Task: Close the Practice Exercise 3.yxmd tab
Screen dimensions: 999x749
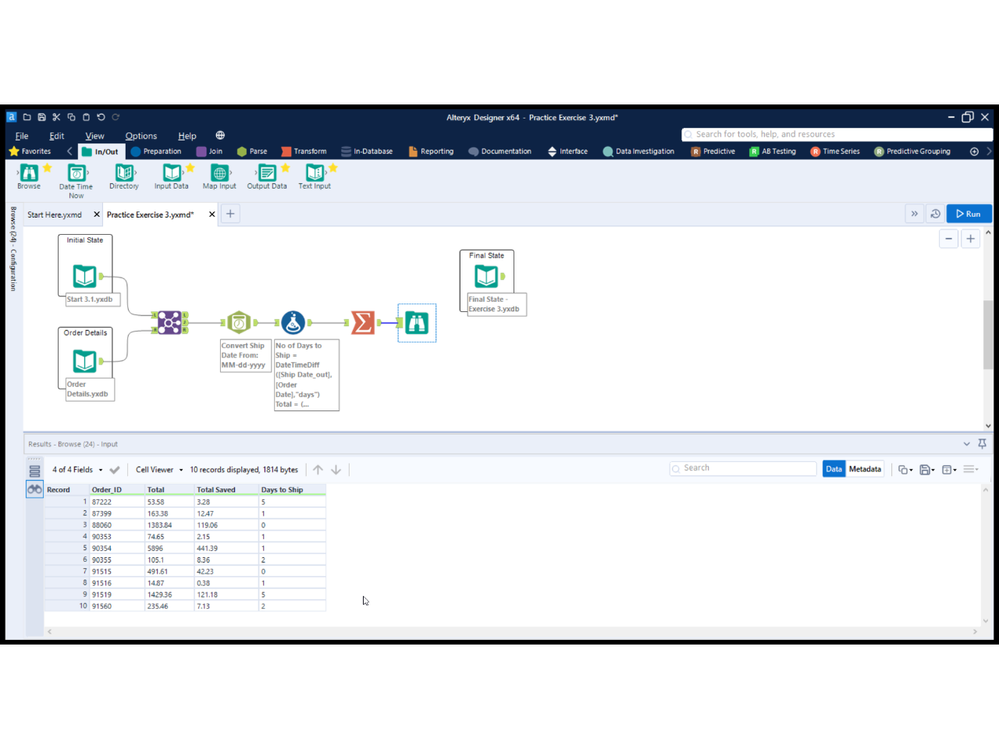Action: pyautogui.click(x=212, y=215)
